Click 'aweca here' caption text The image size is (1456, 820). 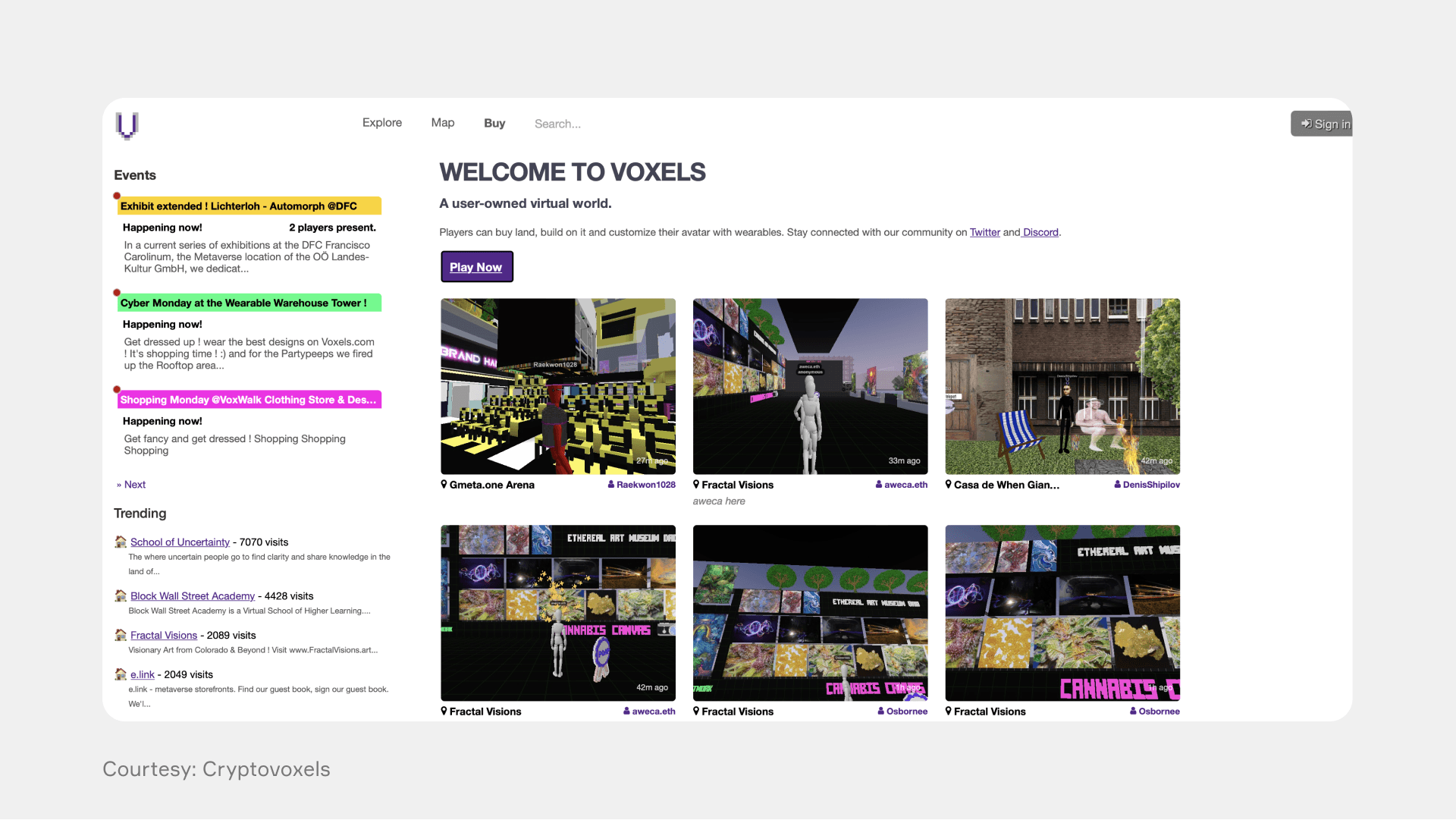[x=719, y=501]
